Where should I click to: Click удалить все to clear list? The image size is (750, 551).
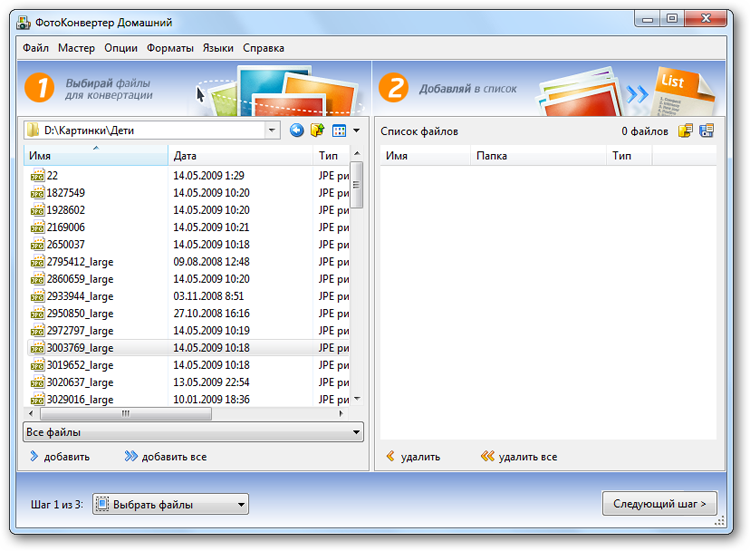(519, 457)
